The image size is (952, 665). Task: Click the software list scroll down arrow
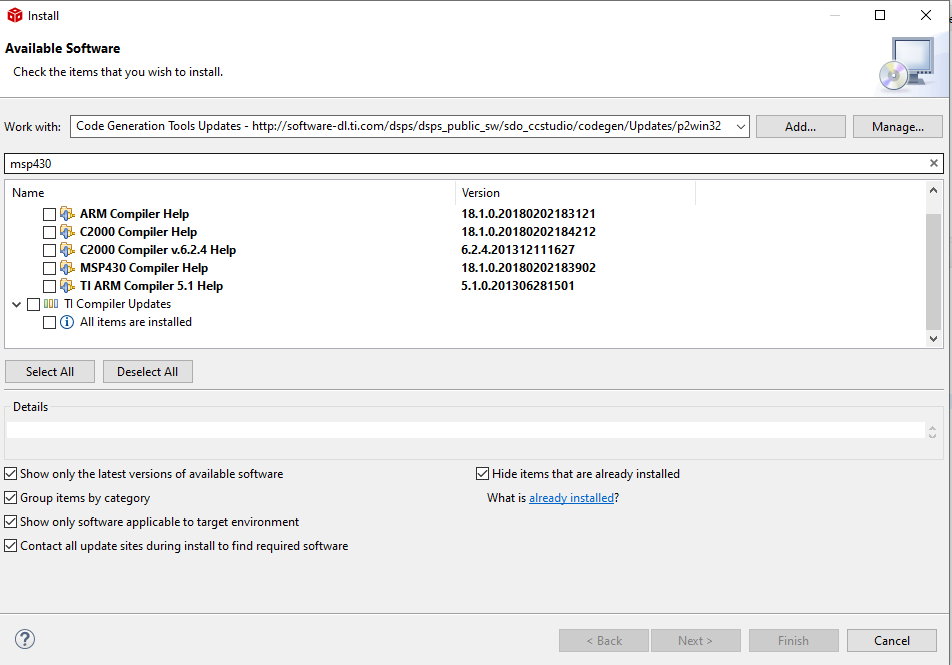tap(934, 339)
